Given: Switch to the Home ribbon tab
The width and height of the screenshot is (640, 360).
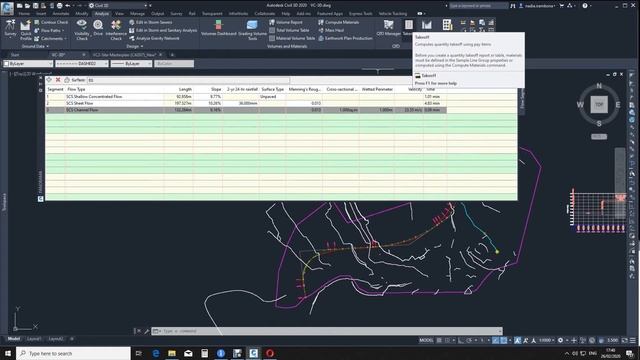Looking at the screenshot, I should click(24, 13).
